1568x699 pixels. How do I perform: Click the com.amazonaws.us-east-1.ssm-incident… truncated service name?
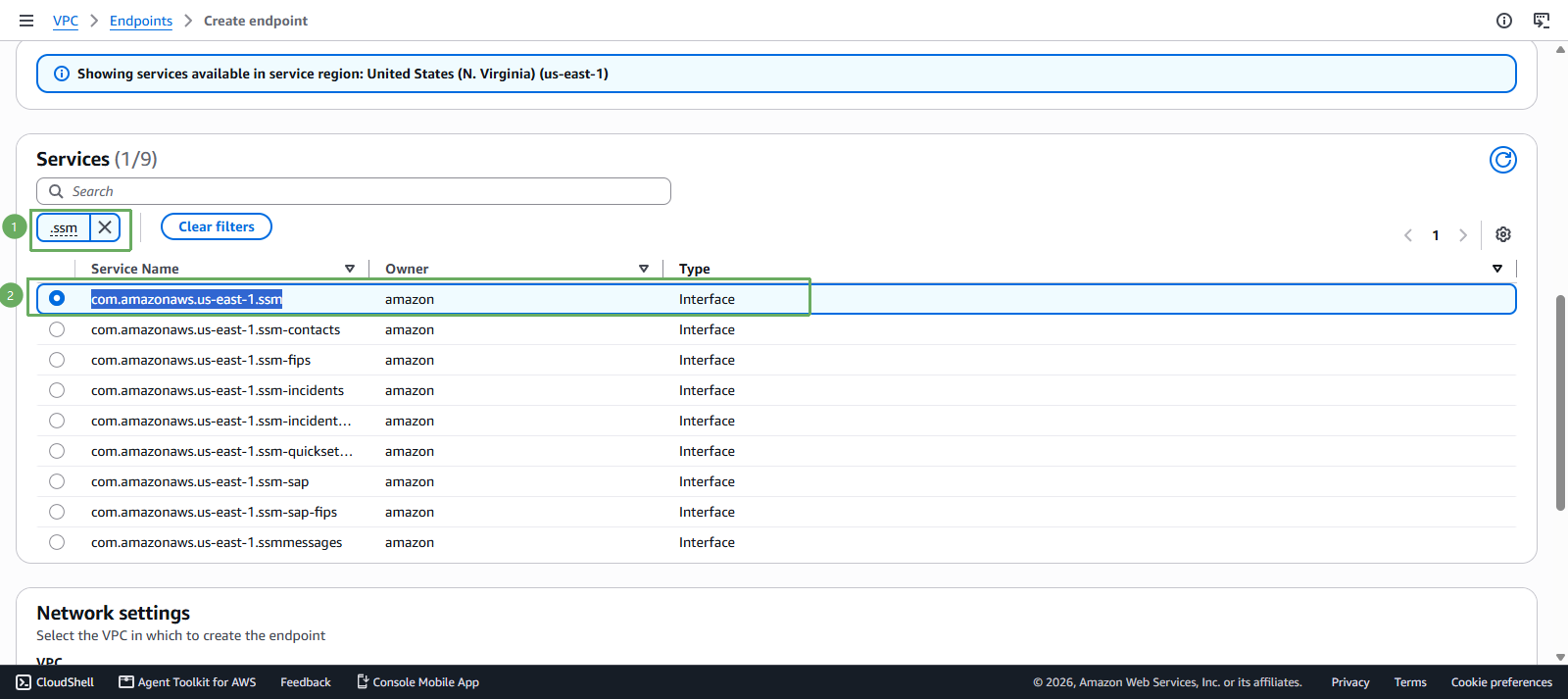(x=221, y=421)
